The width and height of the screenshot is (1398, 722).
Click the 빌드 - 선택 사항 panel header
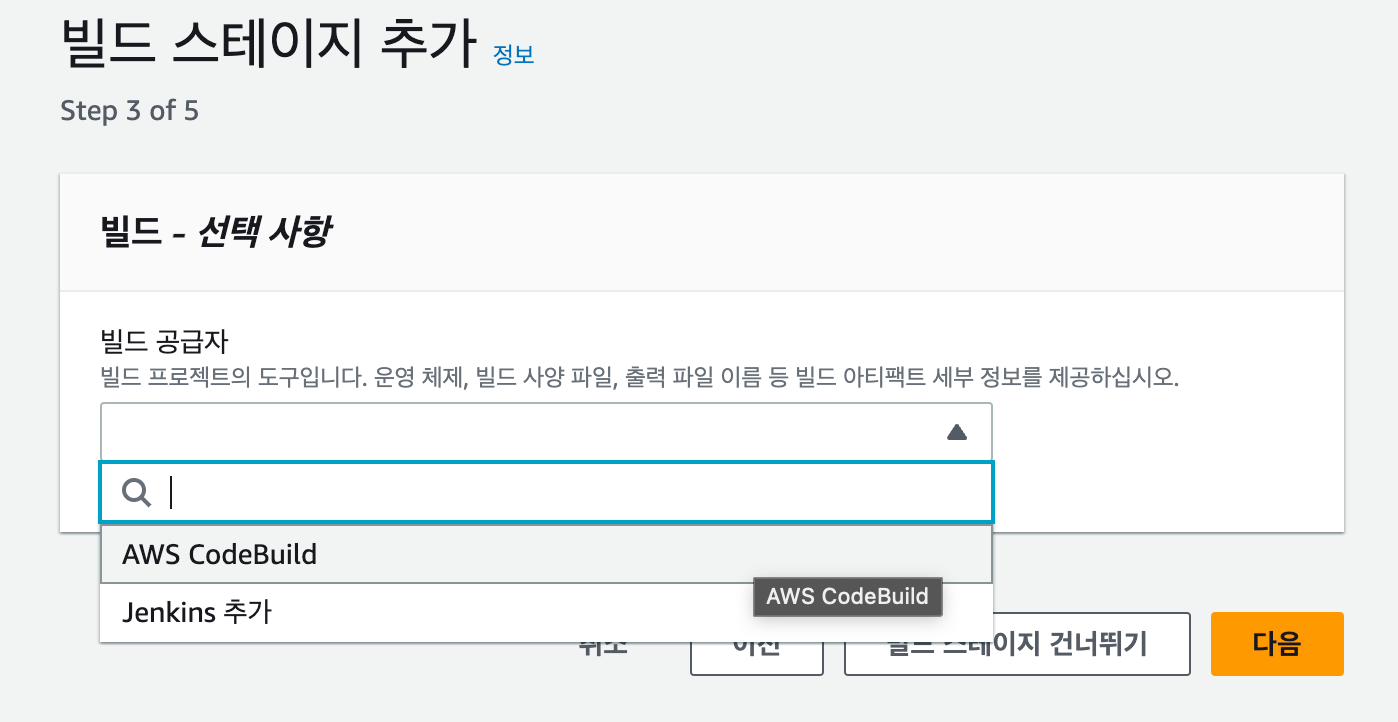tap(702, 233)
